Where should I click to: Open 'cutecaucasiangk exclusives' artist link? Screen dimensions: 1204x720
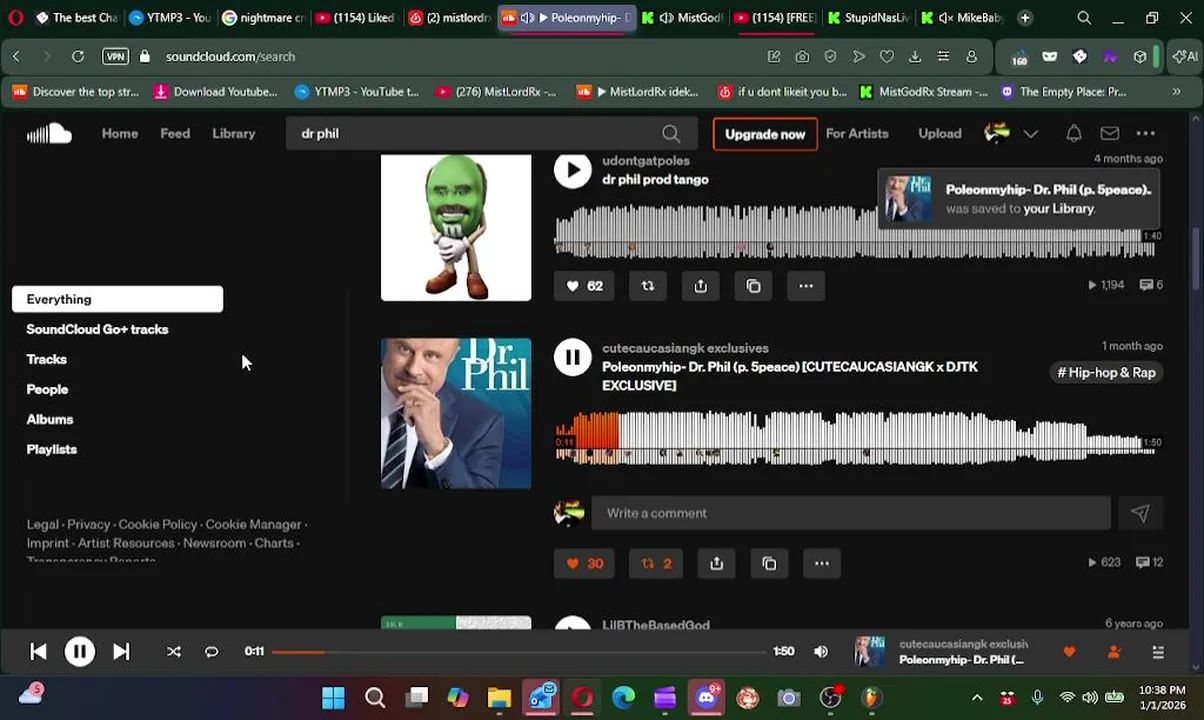tap(685, 348)
